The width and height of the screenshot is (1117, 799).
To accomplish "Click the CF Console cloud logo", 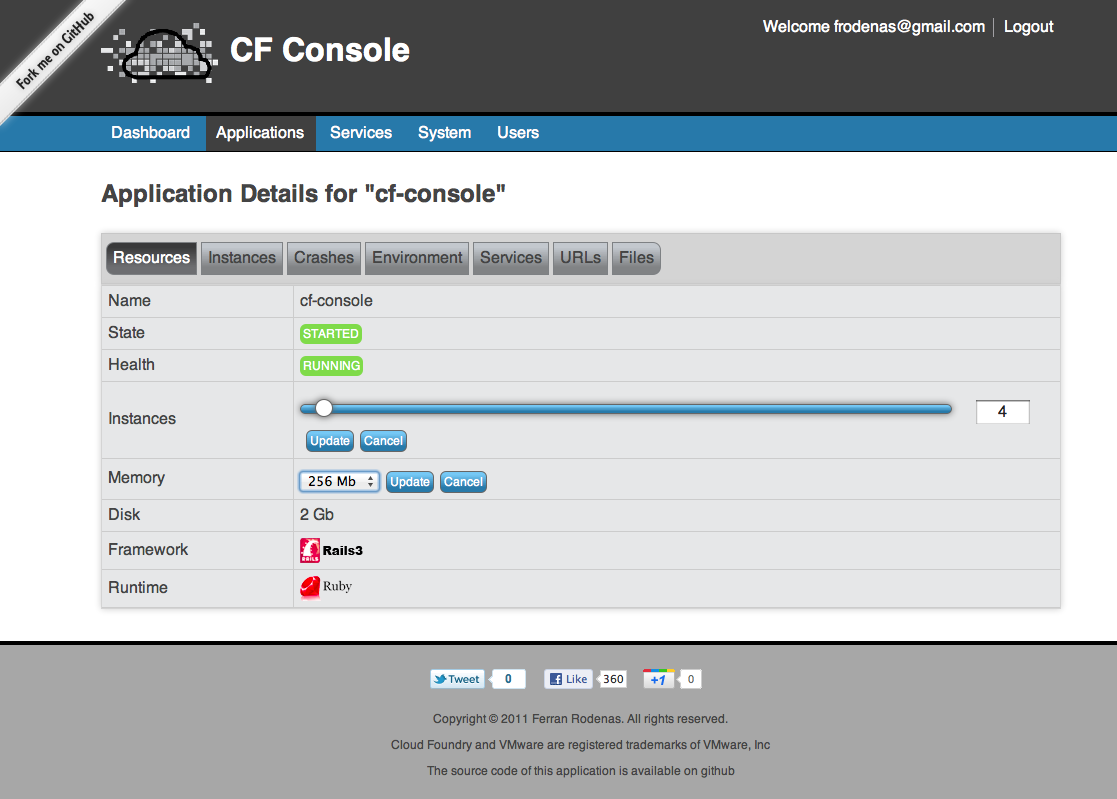I will pyautogui.click(x=160, y=54).
